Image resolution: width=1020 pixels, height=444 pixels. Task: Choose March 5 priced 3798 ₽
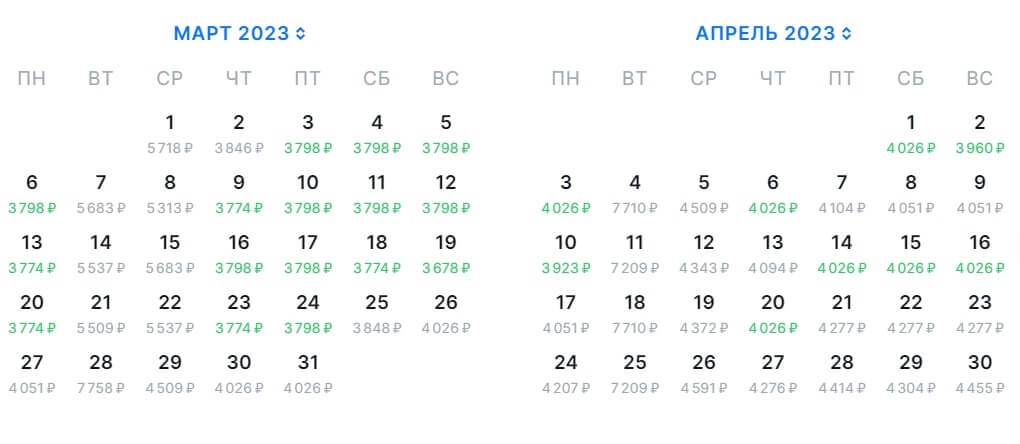pos(446,133)
